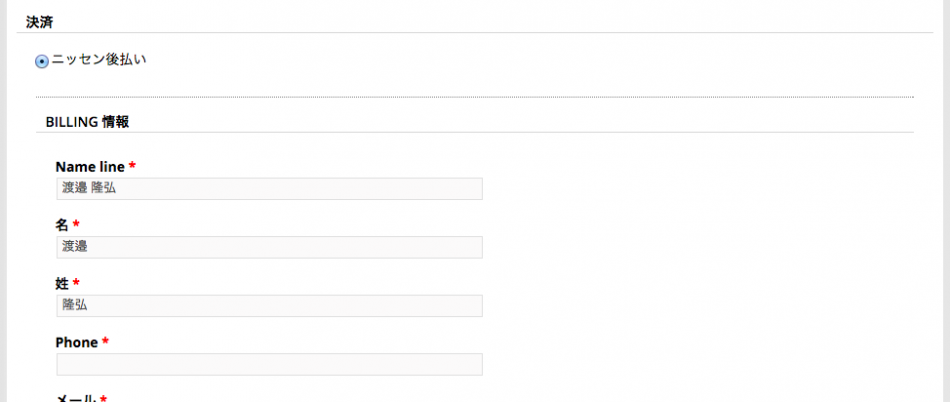The width and height of the screenshot is (950, 402).
Task: Click the メール field label
Action: [x=75, y=398]
